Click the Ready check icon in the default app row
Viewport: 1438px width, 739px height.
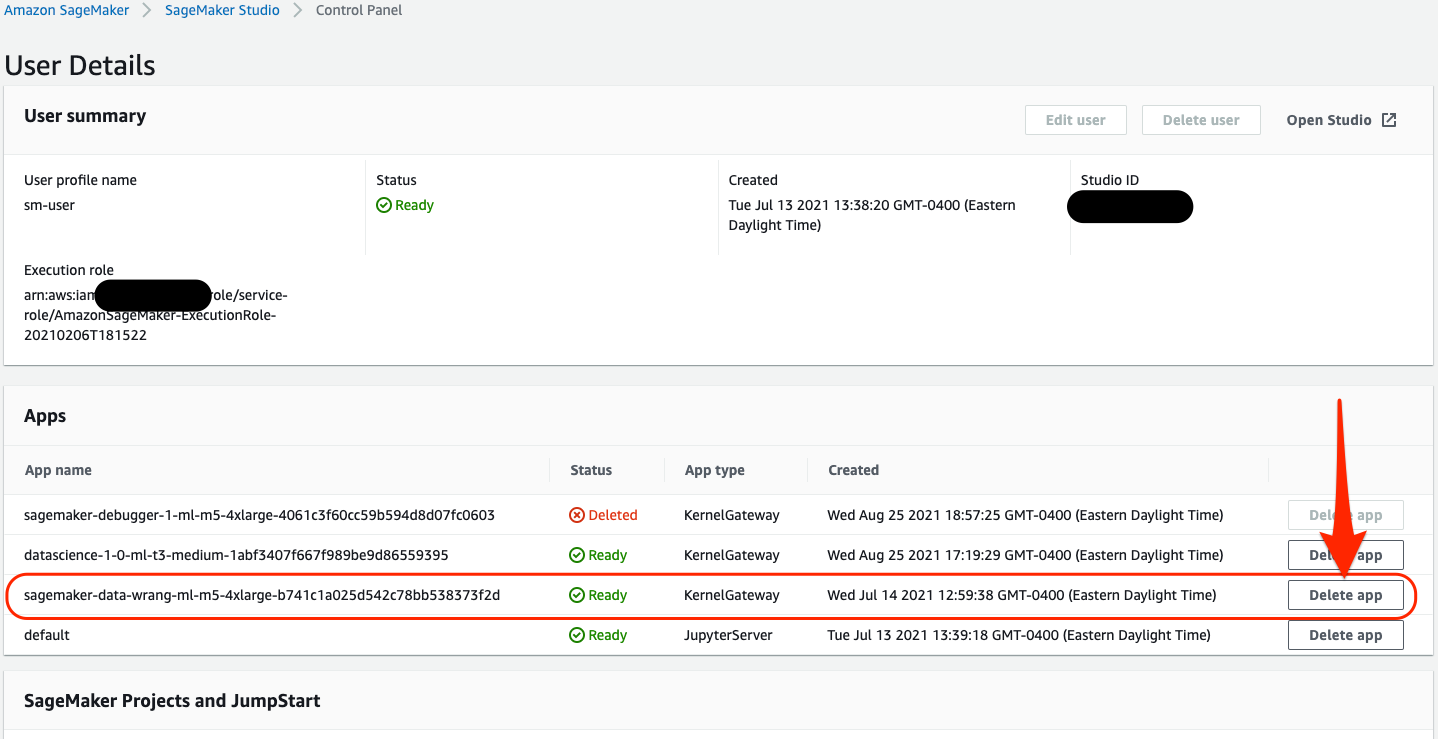[x=577, y=635]
